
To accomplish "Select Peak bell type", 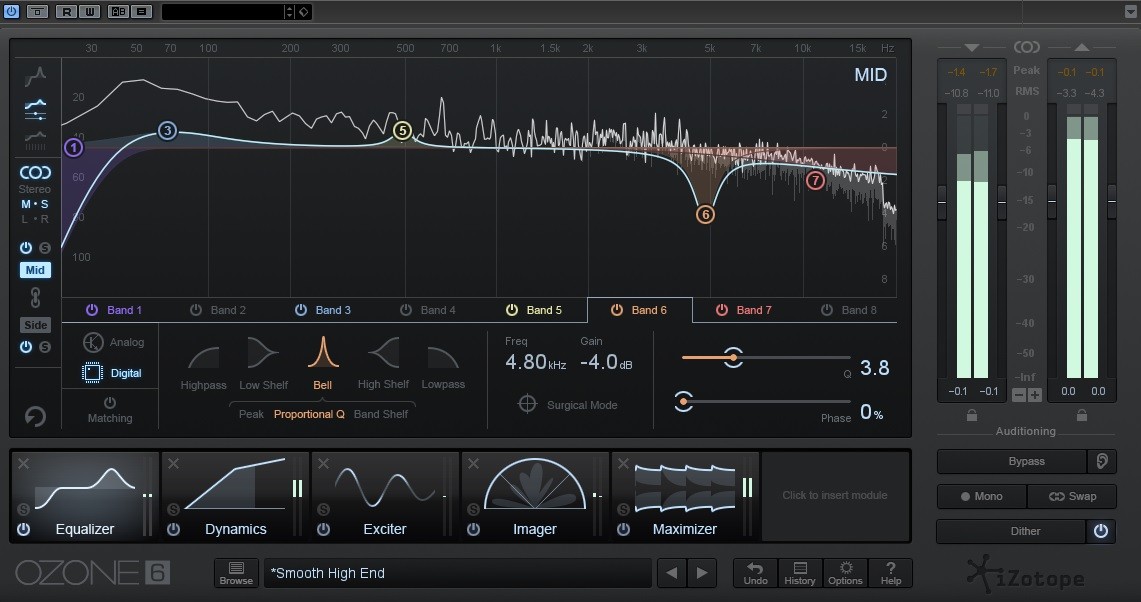I will point(251,414).
